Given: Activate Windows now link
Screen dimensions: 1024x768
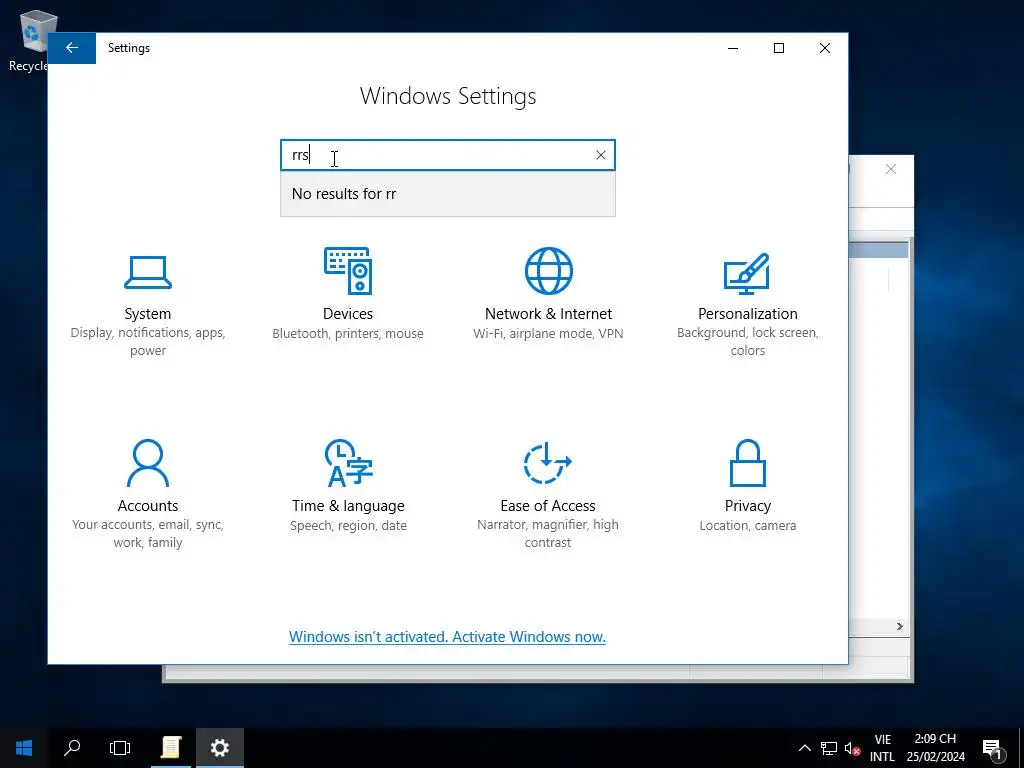Looking at the screenshot, I should tap(447, 637).
